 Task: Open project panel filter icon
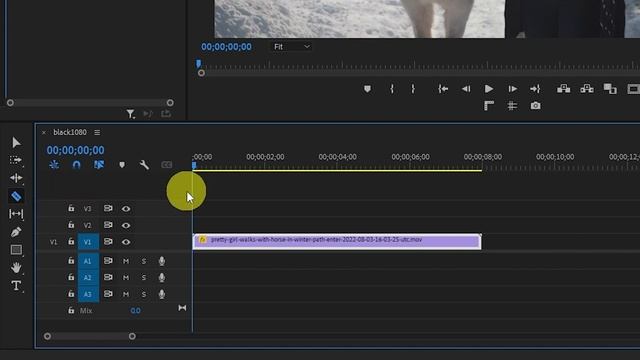click(x=130, y=114)
